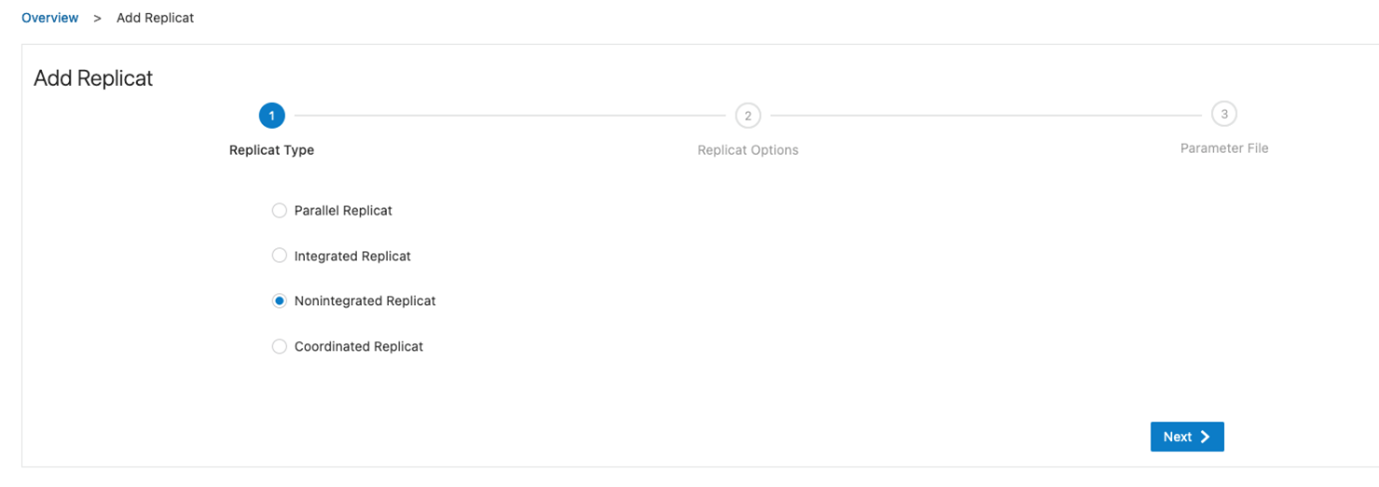Click the chevron arrow inside Next button
The height and width of the screenshot is (487, 1379).
[1206, 437]
